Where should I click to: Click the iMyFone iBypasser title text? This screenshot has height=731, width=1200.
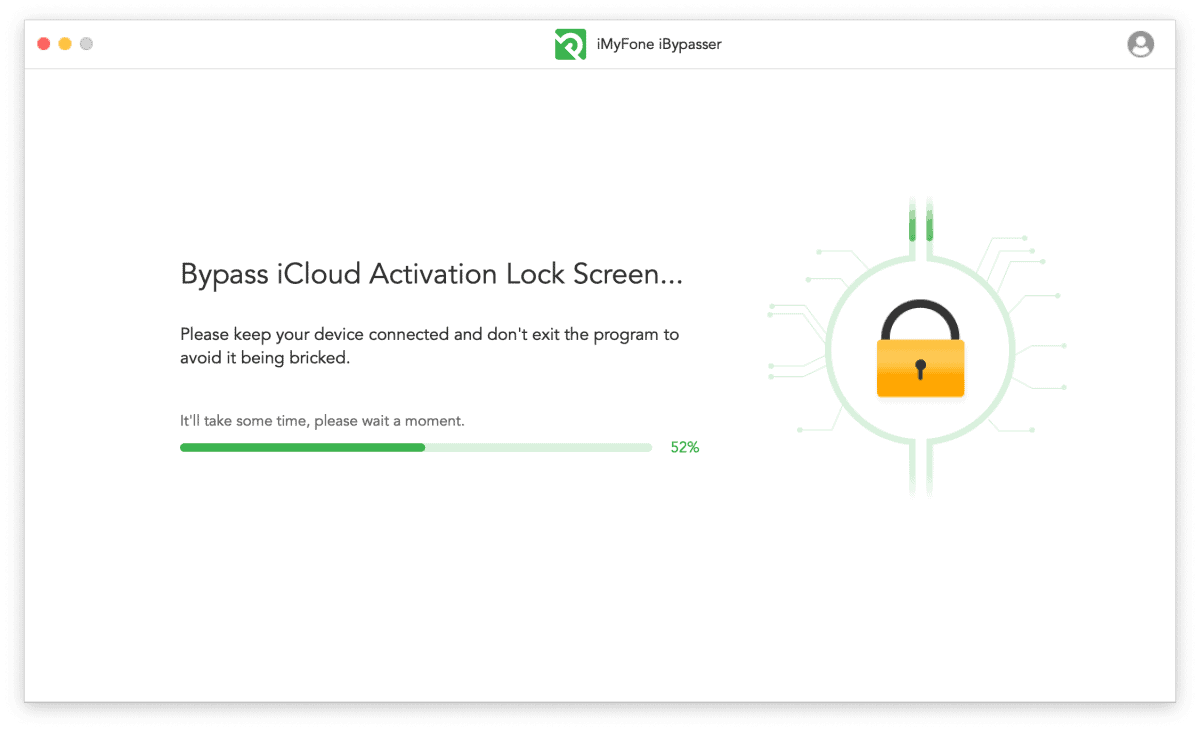tap(659, 44)
